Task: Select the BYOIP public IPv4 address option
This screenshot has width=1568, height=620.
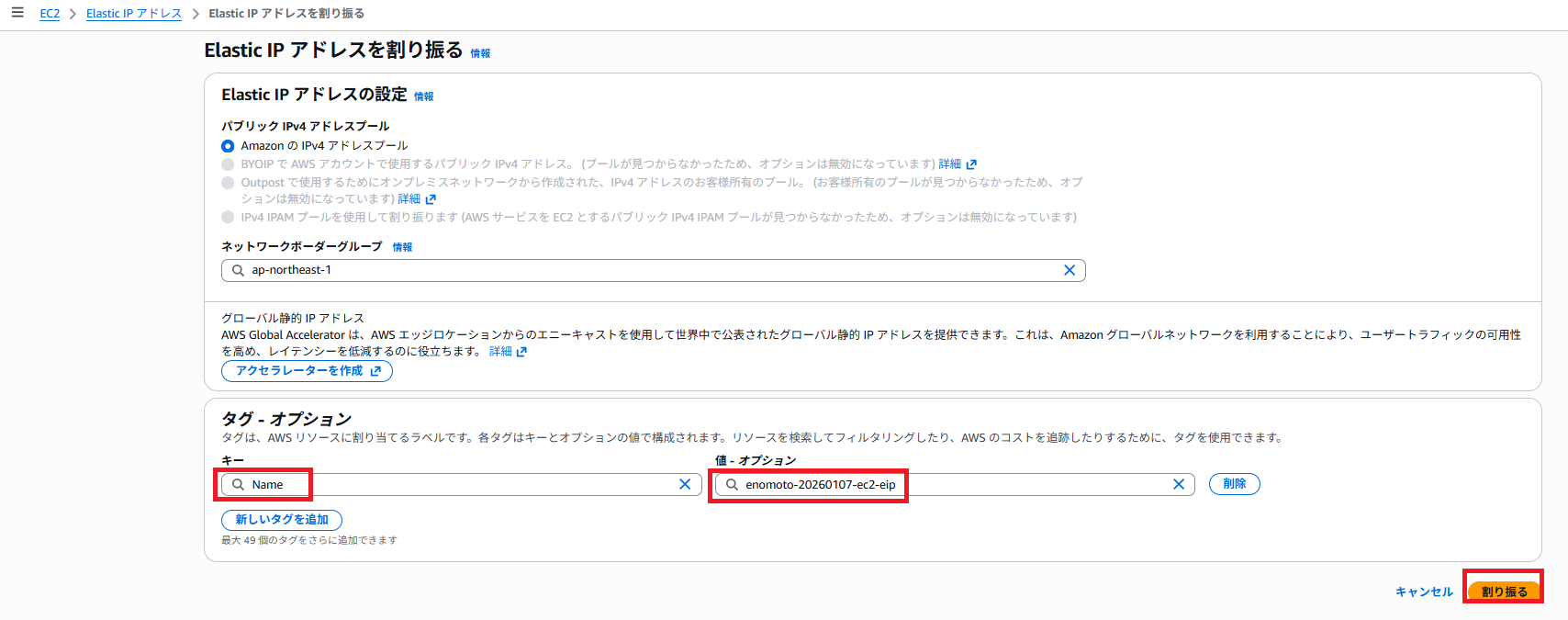Action: coord(228,164)
